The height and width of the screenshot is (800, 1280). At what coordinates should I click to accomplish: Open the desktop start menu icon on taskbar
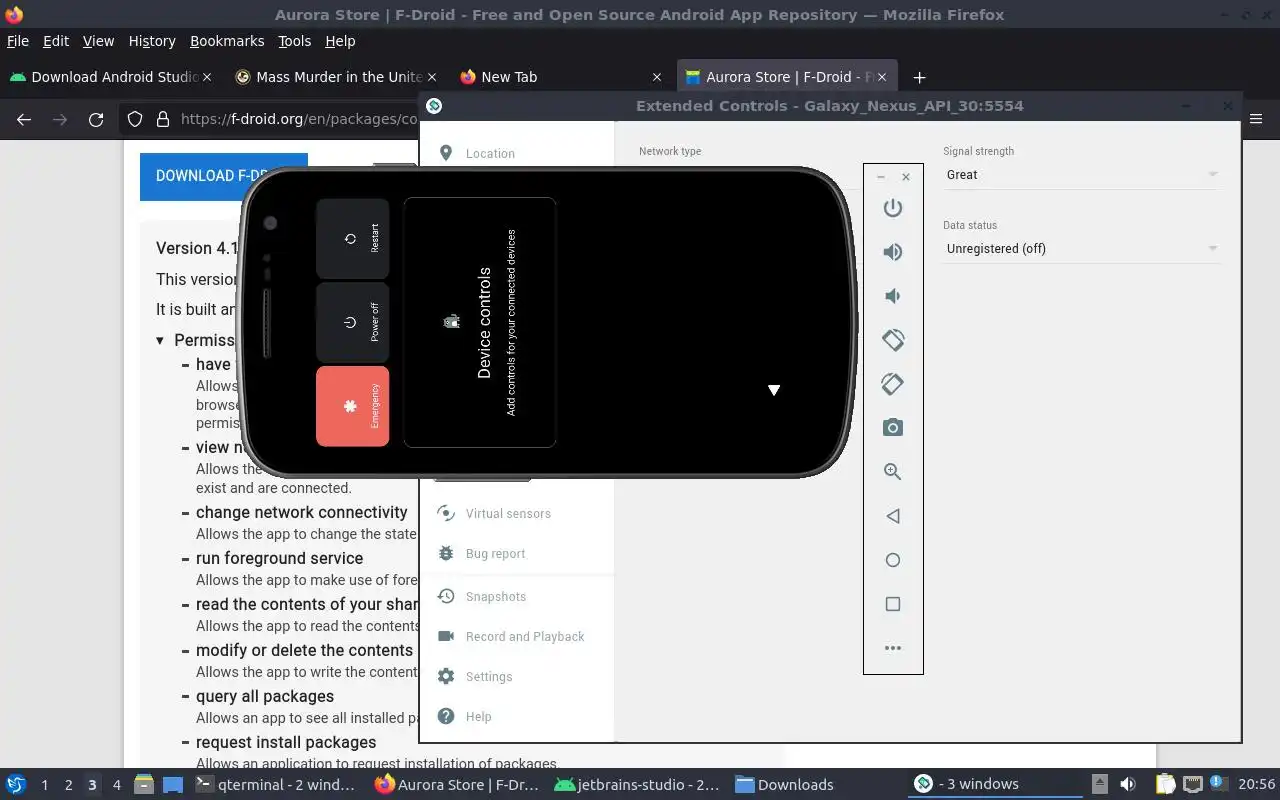click(x=16, y=785)
